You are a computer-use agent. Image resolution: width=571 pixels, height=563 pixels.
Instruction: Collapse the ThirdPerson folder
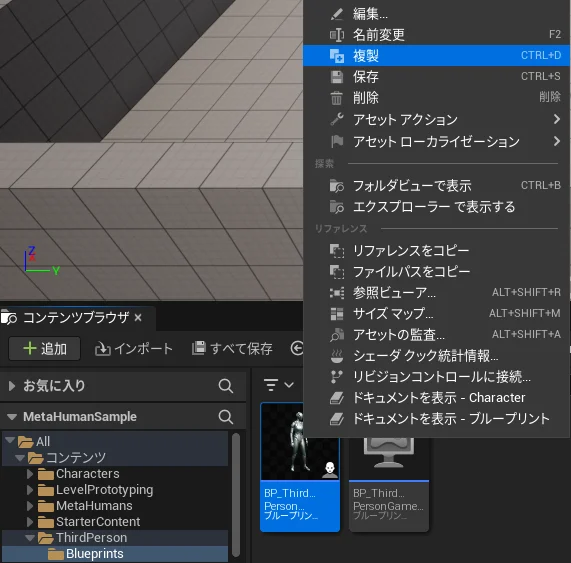click(30, 538)
